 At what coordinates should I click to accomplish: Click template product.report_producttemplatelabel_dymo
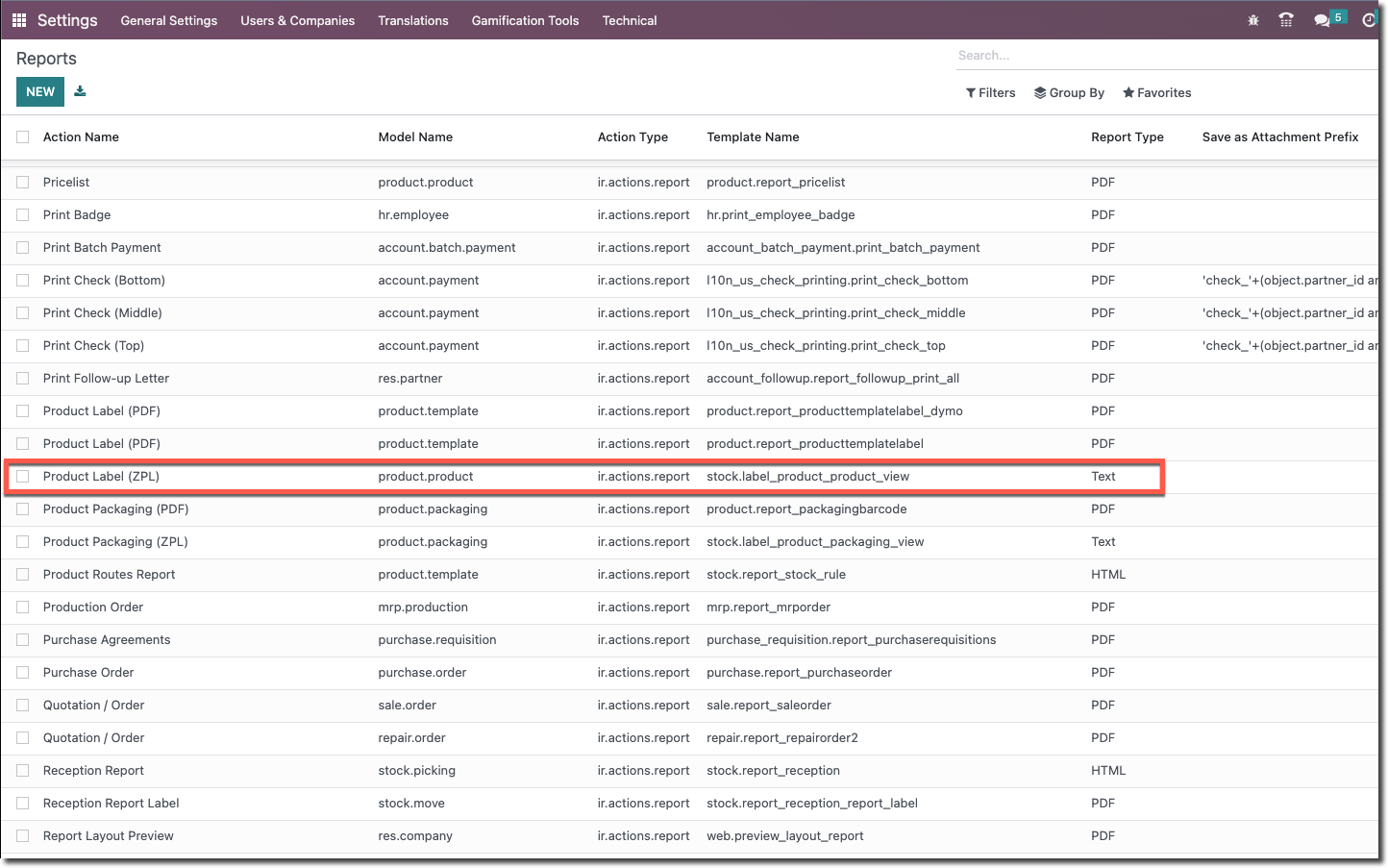[x=834, y=411]
